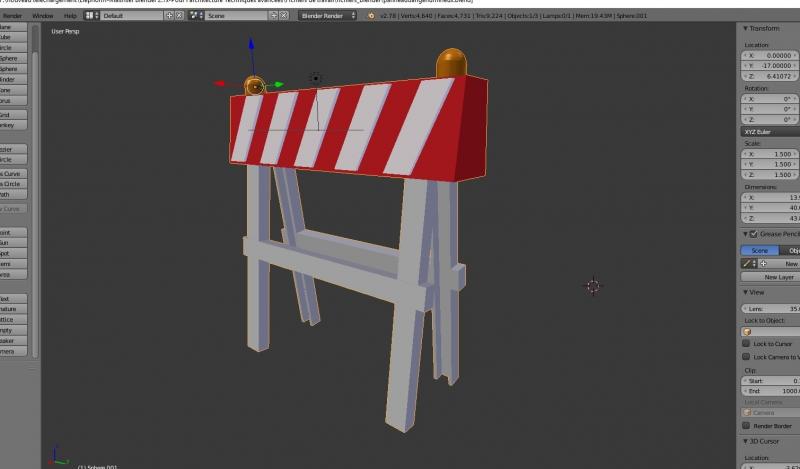Select the Scene grease pencil source button

point(759,250)
